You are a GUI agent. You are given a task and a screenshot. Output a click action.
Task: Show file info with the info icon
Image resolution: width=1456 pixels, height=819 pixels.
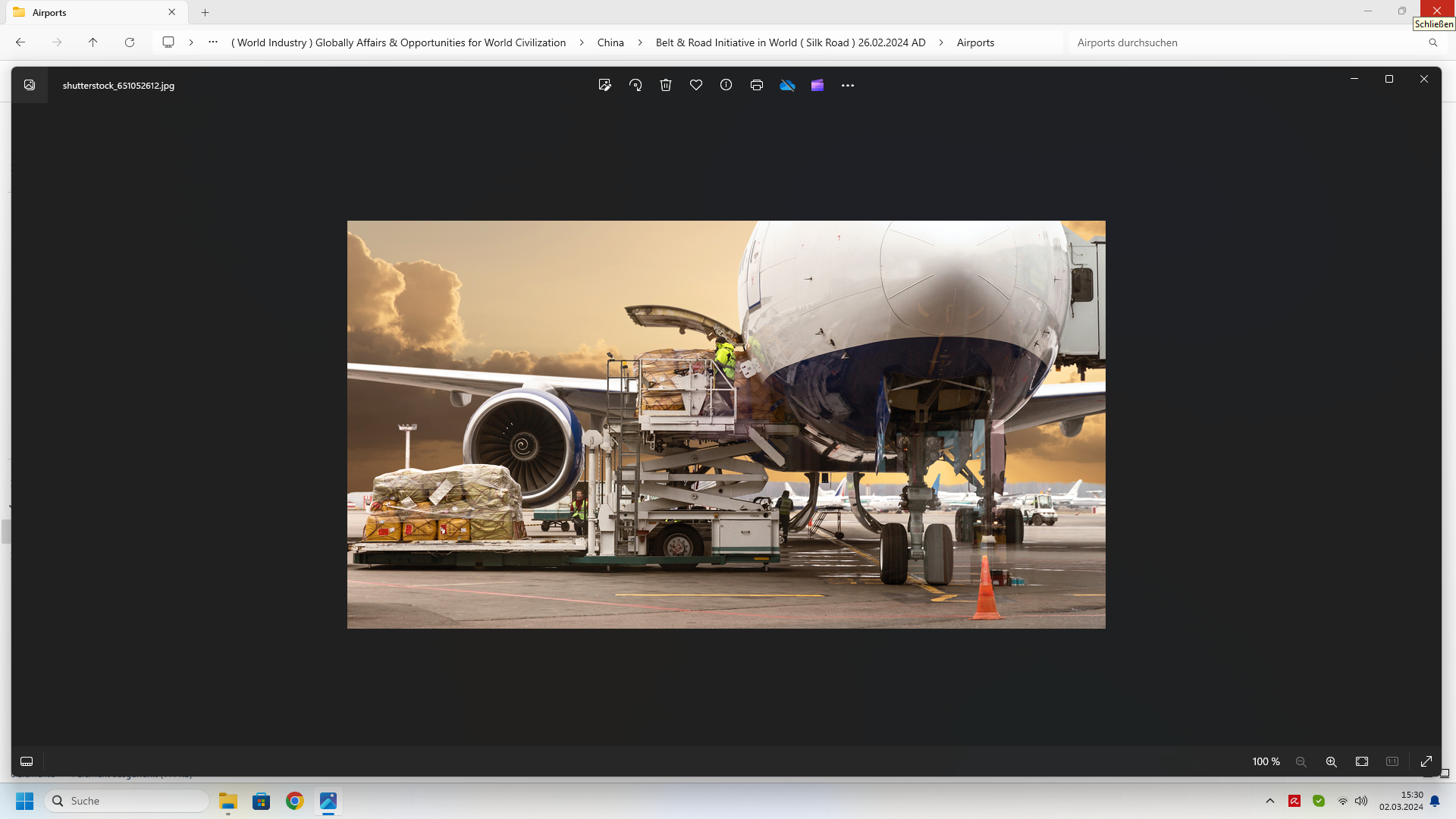(726, 85)
